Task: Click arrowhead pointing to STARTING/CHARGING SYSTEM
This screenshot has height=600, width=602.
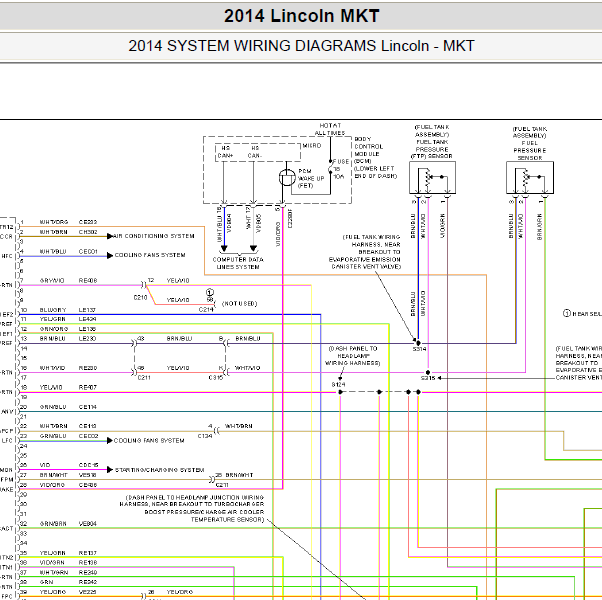Action: (x=110, y=470)
